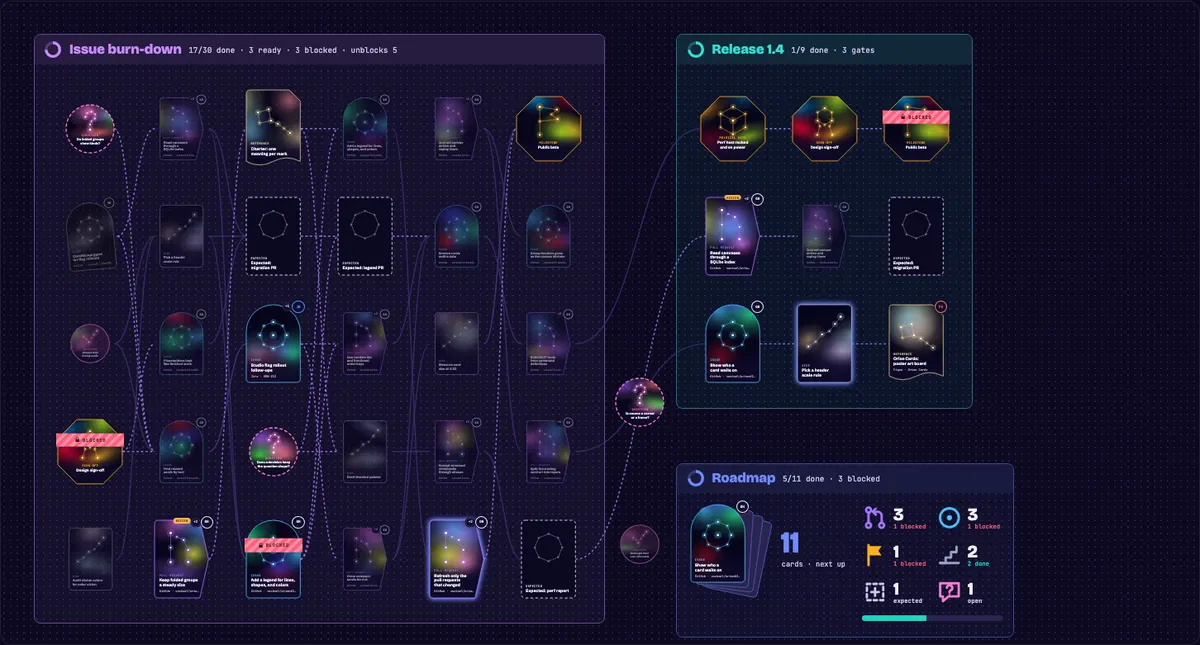This screenshot has width=1200, height=645.
Task: Click the big "11" card count in Roadmap
Action: click(790, 543)
